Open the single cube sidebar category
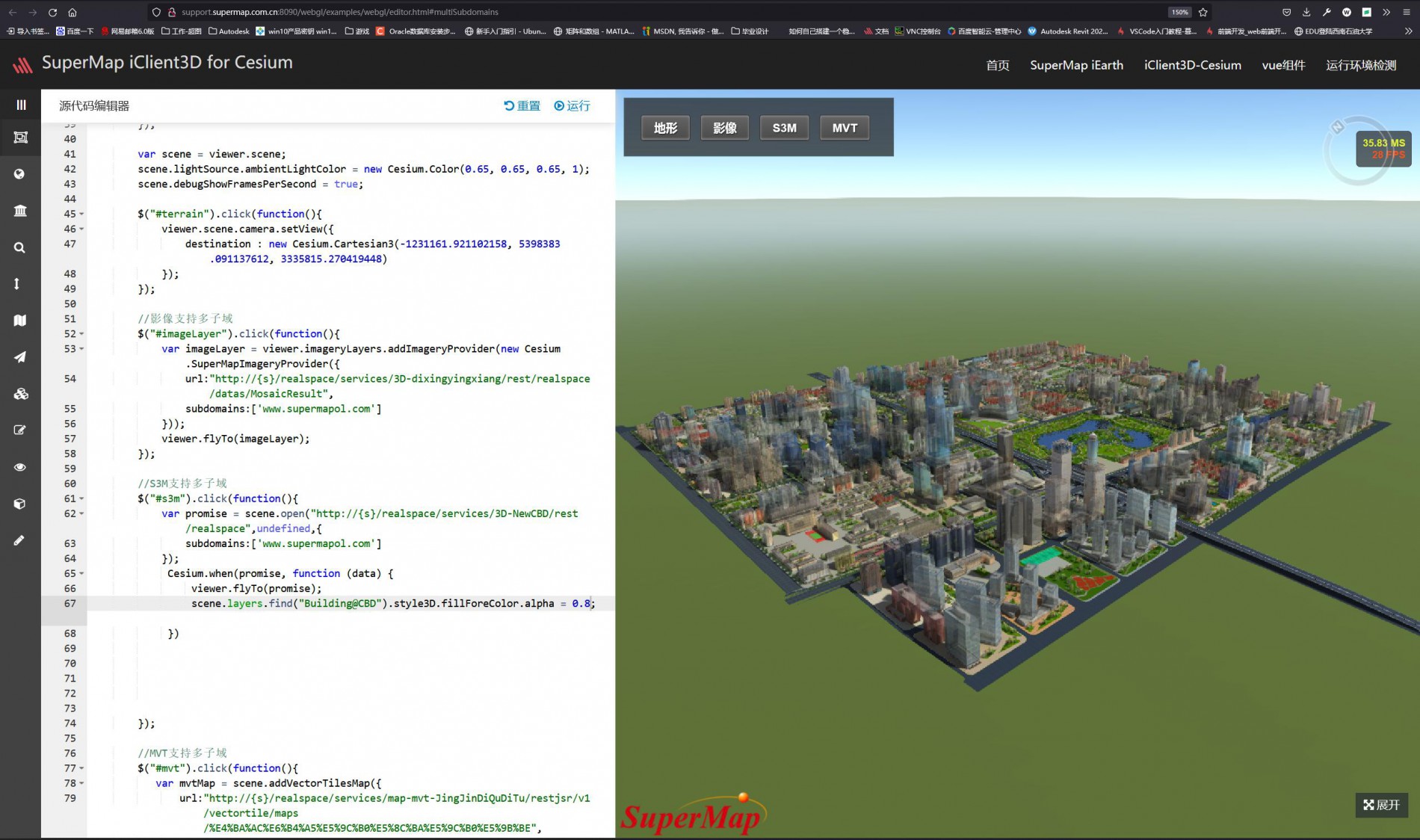The width and height of the screenshot is (1420, 840). tap(20, 504)
